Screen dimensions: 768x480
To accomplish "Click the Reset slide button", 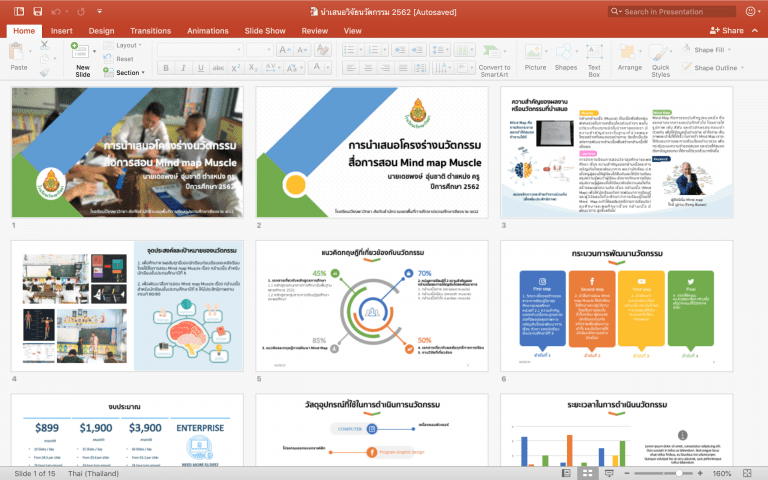I will tap(119, 59).
